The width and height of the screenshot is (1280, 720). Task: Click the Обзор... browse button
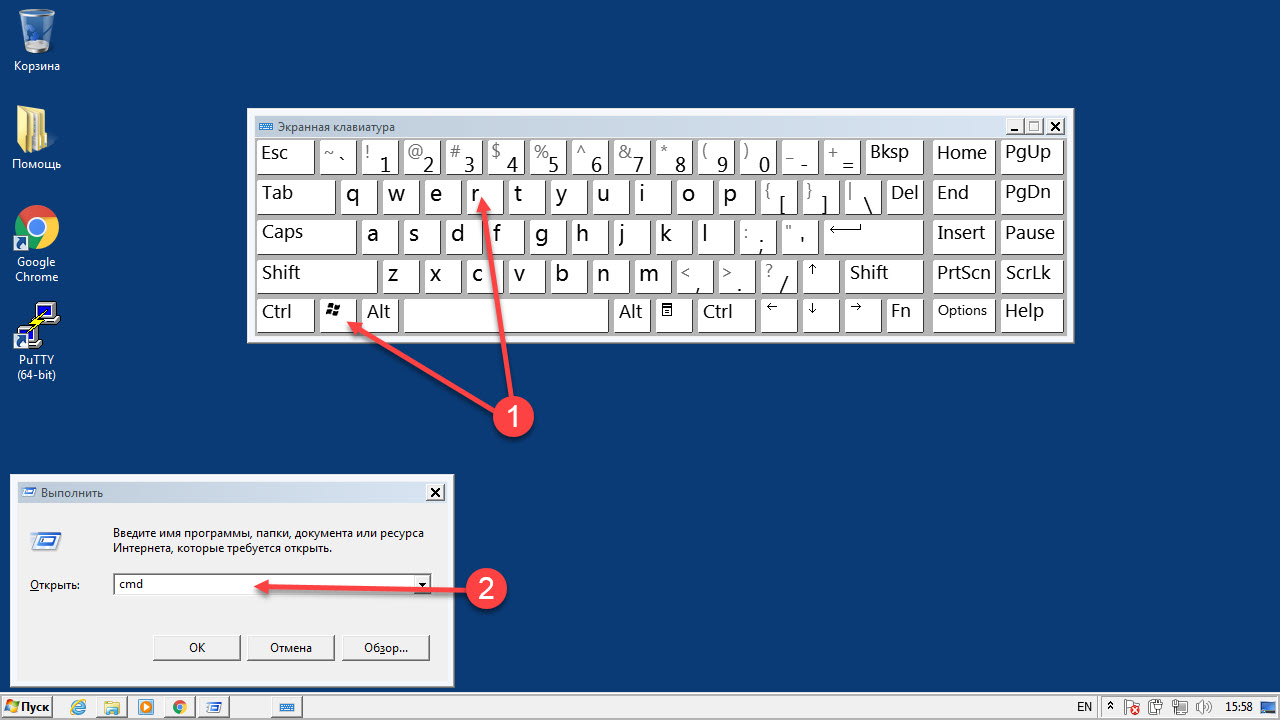pyautogui.click(x=386, y=648)
